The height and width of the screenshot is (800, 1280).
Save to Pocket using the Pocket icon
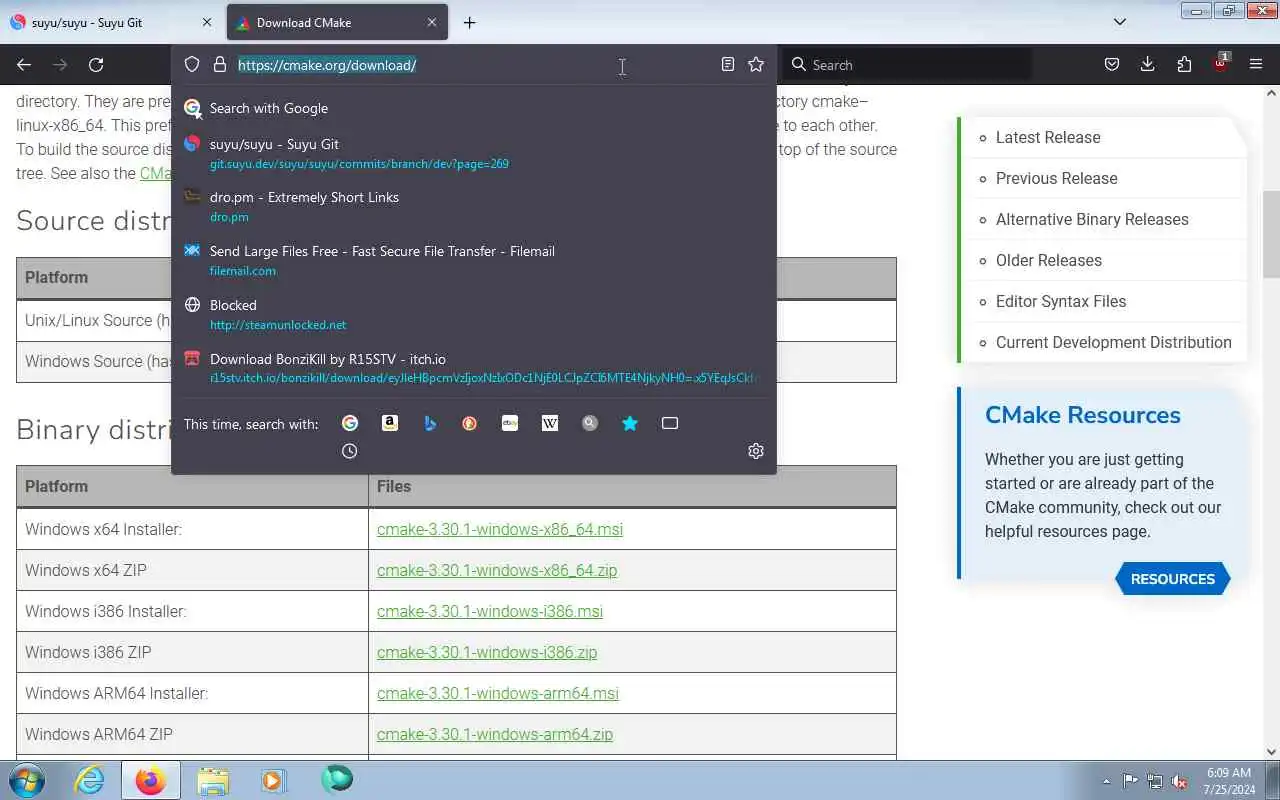point(1111,64)
